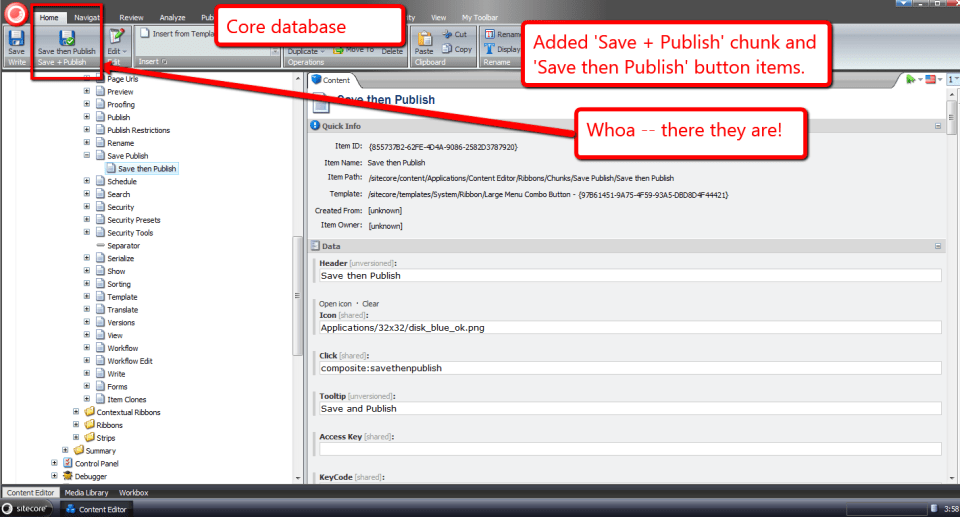960x517 pixels.
Task: Click the Quick Info section icon
Action: (x=315, y=126)
